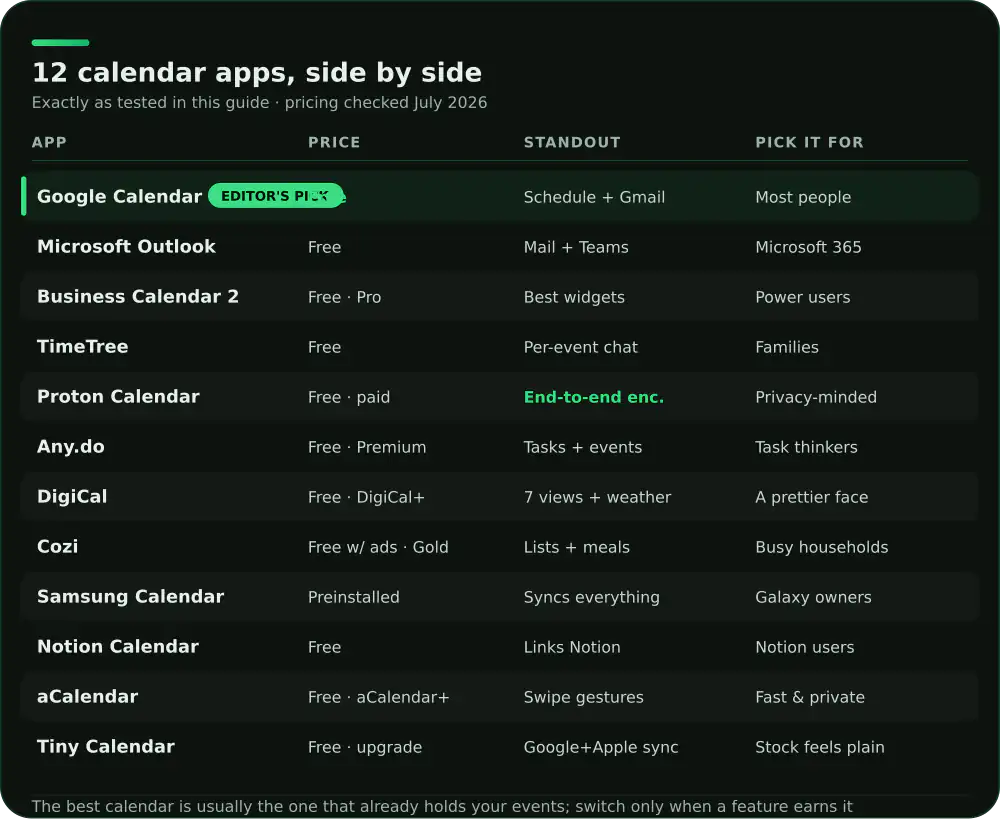
Task: Click the Samsung Calendar app name
Action: tap(131, 596)
